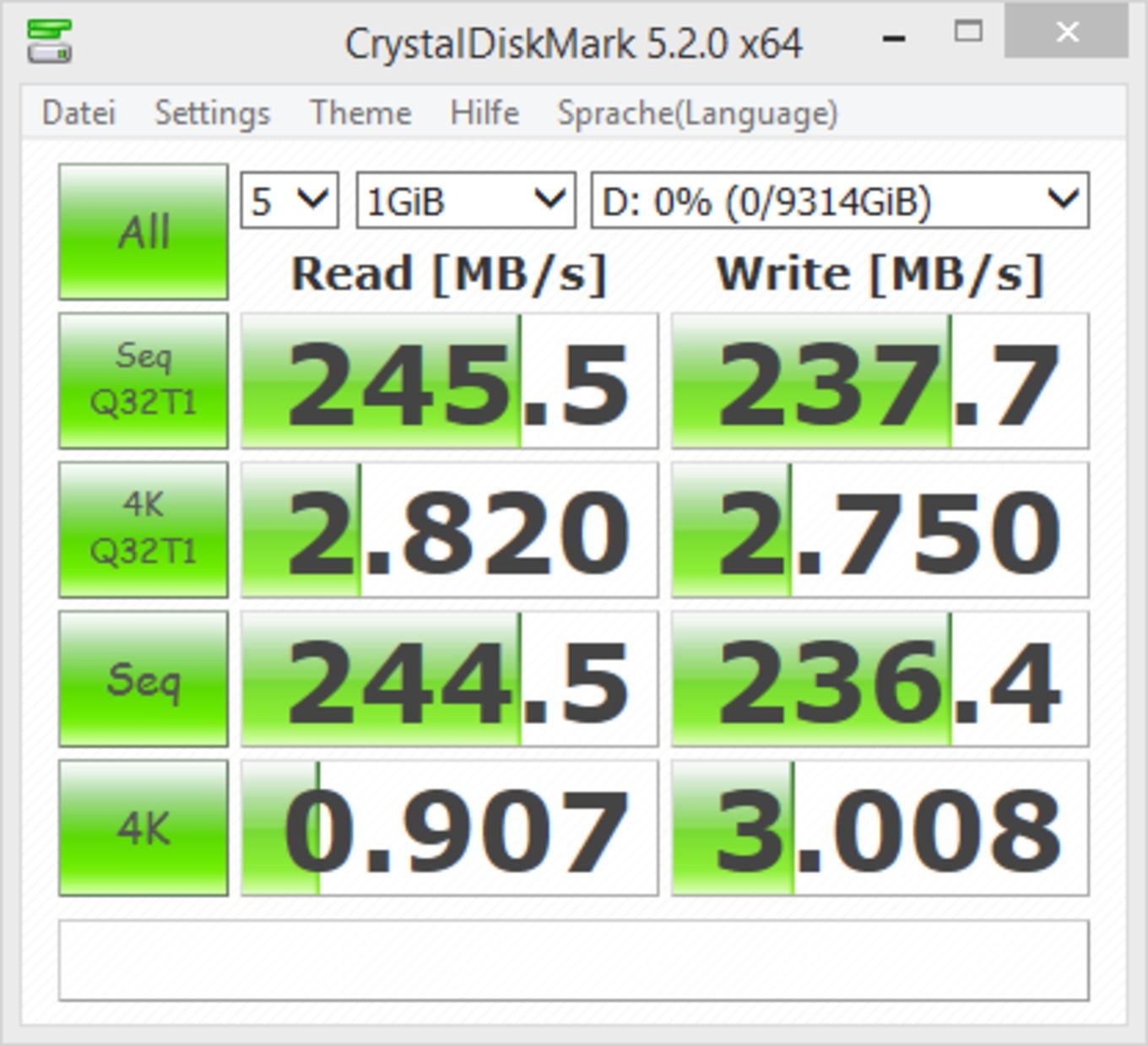Open the Sprache(Language) menu
Screen dimensions: 1148x1046
(697, 113)
